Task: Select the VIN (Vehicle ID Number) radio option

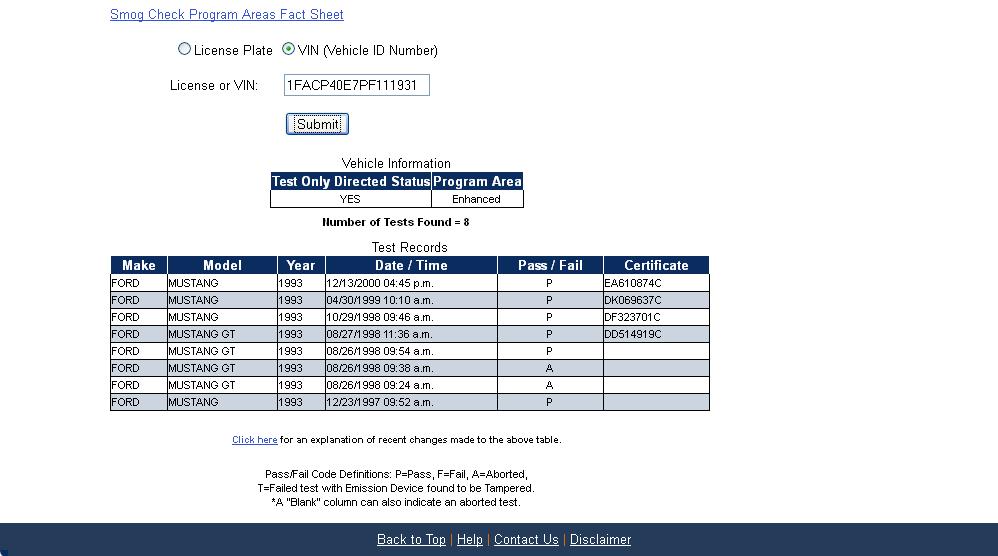Action: tap(289, 49)
